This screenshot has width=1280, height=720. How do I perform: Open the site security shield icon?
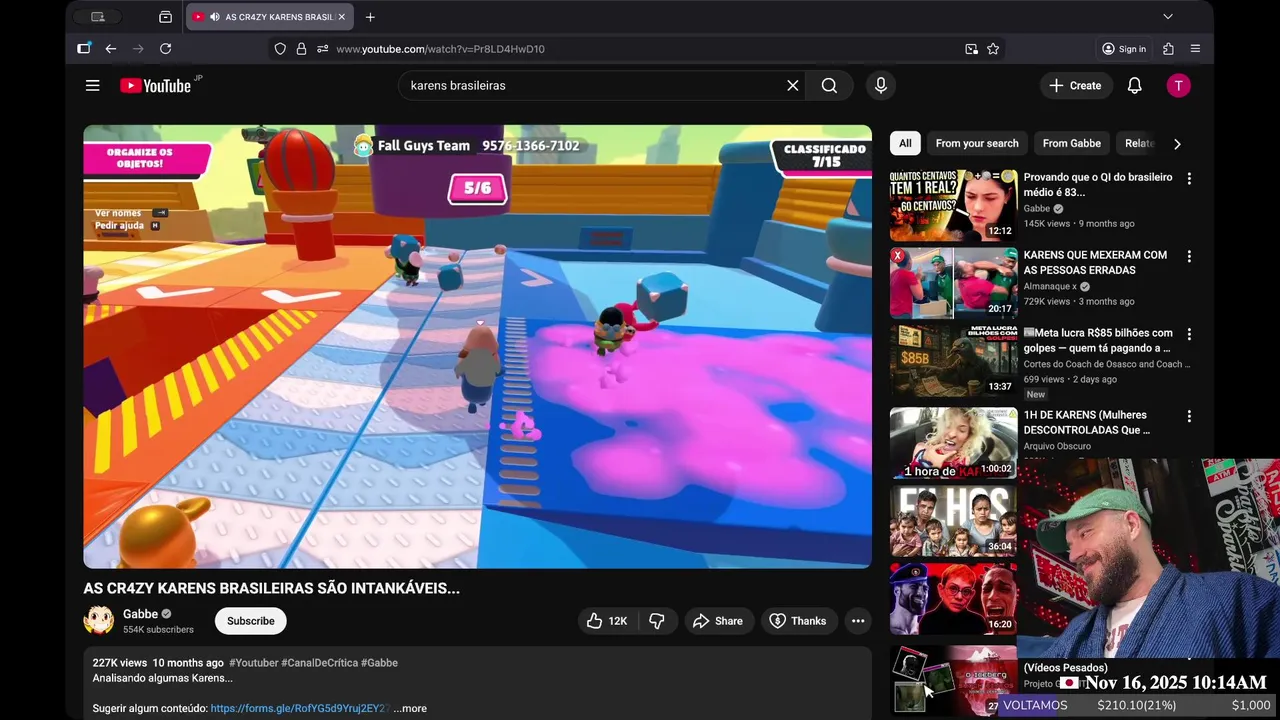click(280, 49)
